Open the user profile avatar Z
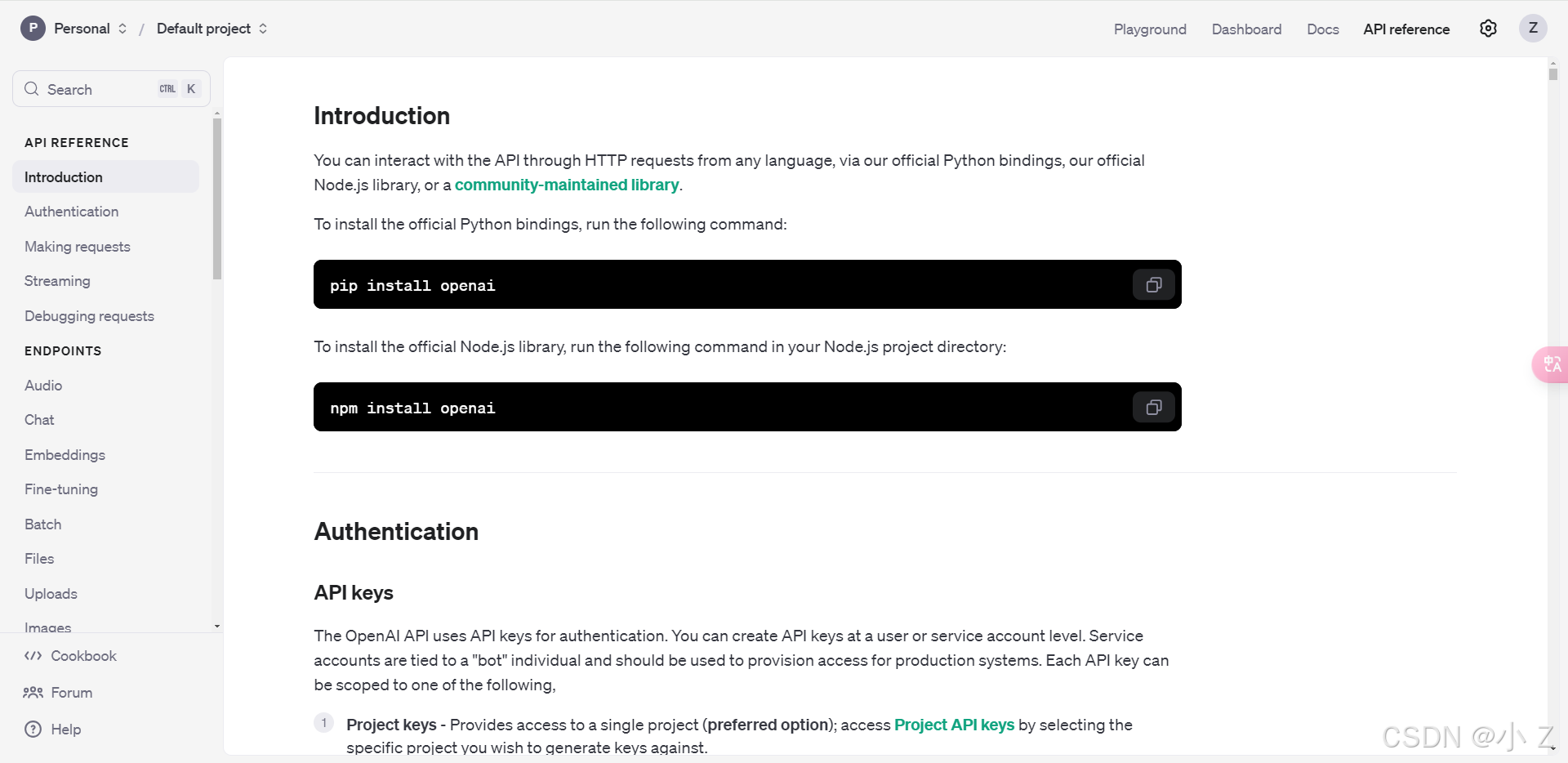Image resolution: width=1568 pixels, height=763 pixels. [1533, 29]
